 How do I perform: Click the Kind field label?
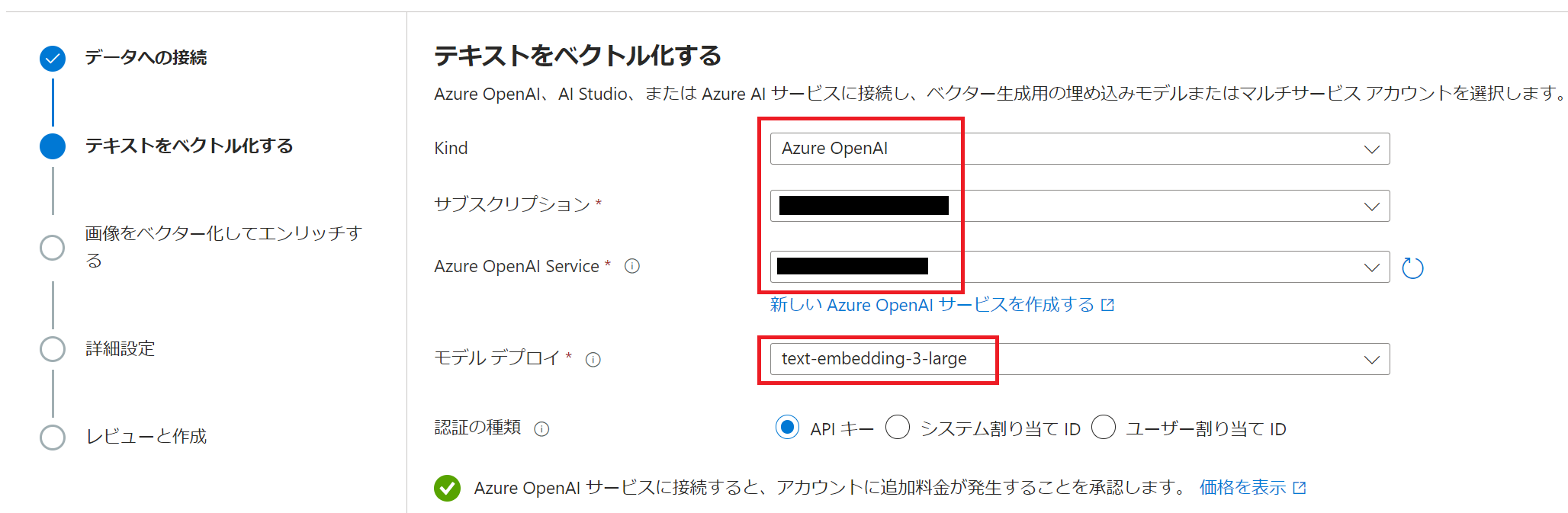pyautogui.click(x=451, y=148)
